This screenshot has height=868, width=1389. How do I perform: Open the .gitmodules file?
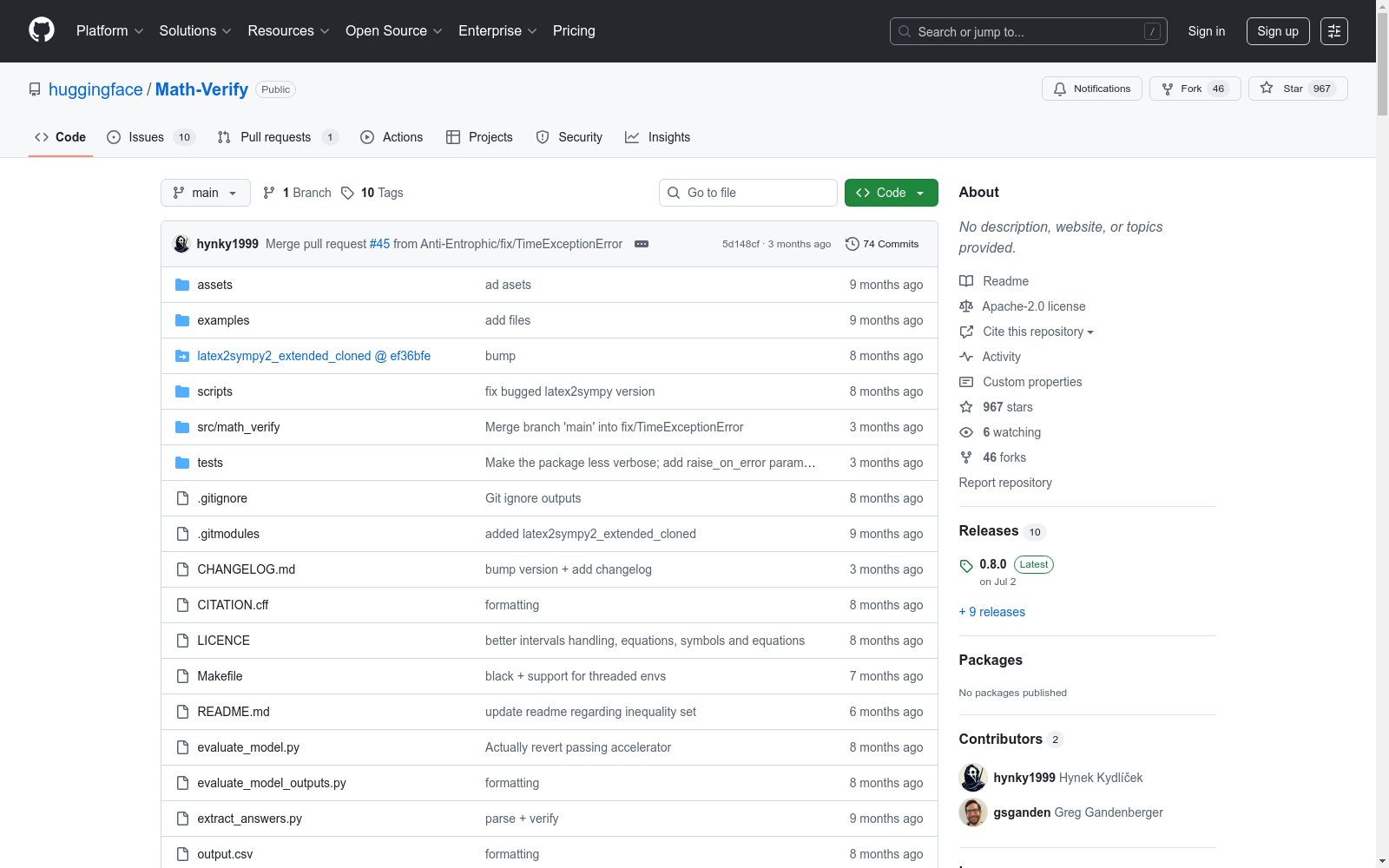228,534
